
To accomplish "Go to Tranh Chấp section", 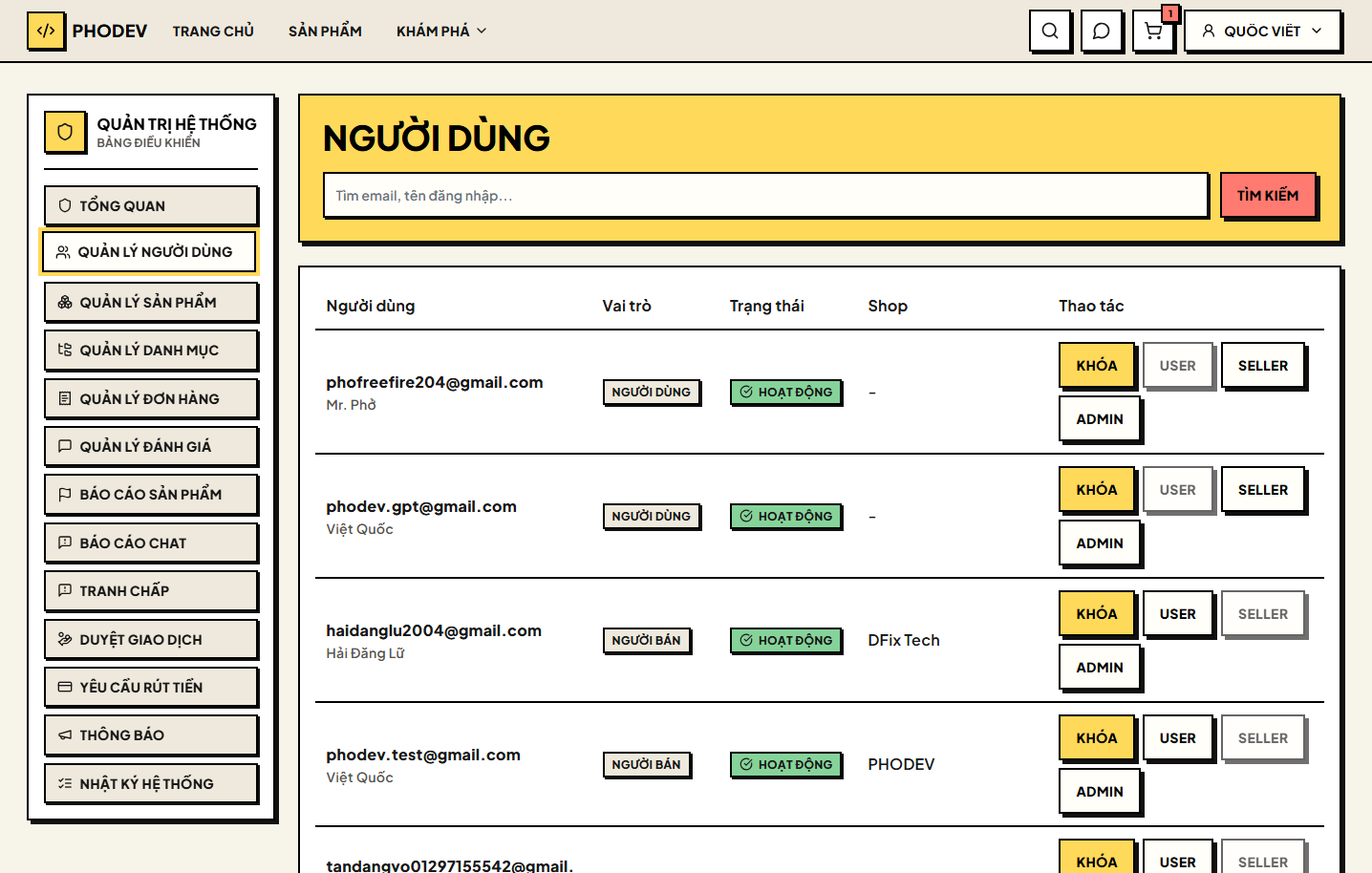I will pyautogui.click(x=151, y=590).
